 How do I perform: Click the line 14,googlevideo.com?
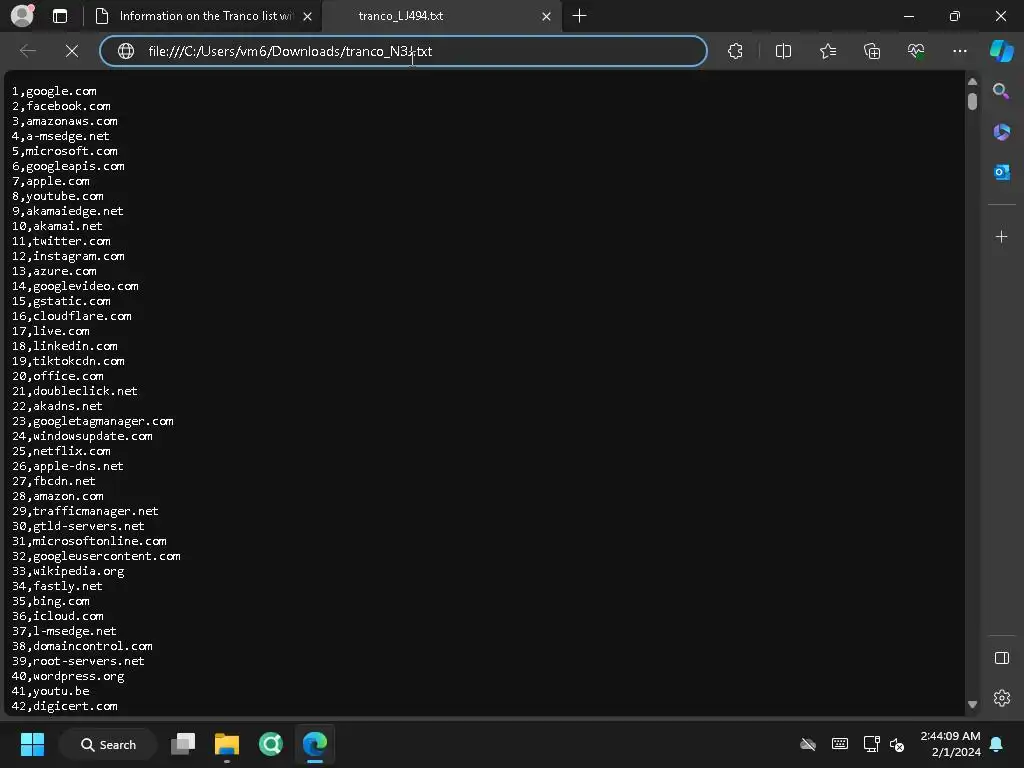(x=75, y=286)
